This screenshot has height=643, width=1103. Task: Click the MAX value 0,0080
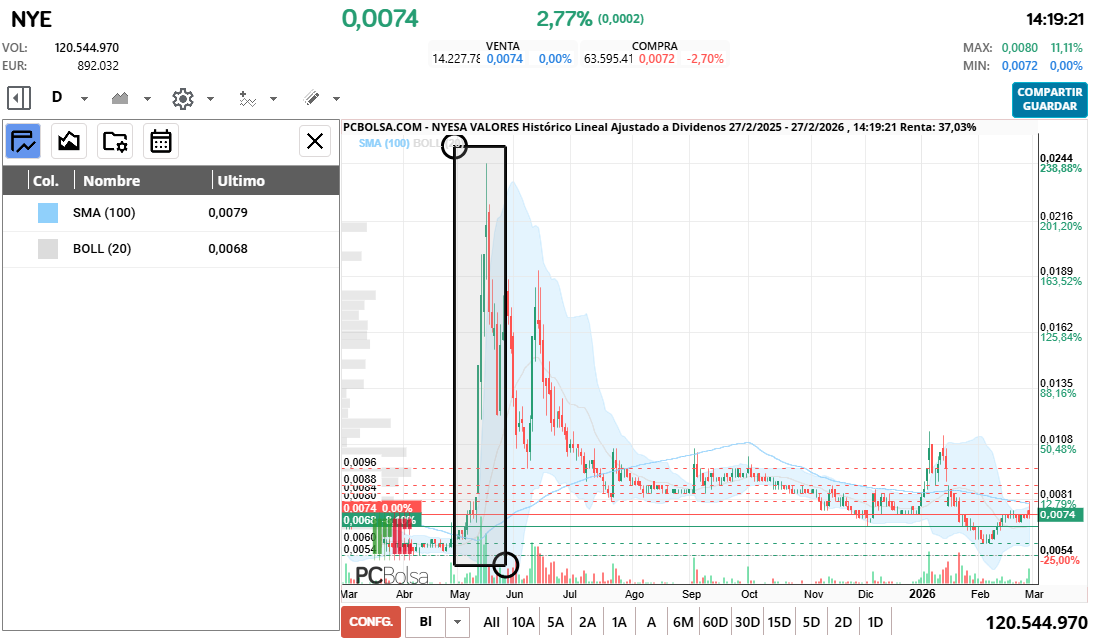click(1020, 48)
